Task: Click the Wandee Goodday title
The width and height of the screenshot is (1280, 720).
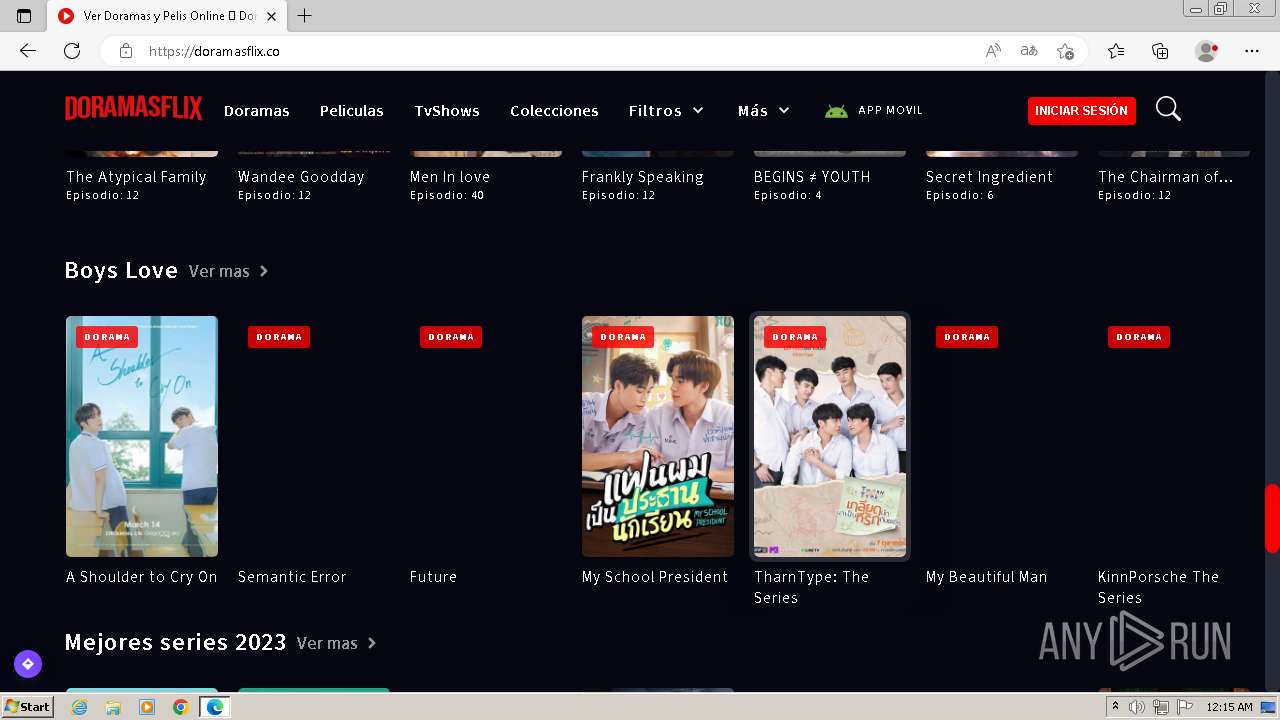Action: [301, 177]
